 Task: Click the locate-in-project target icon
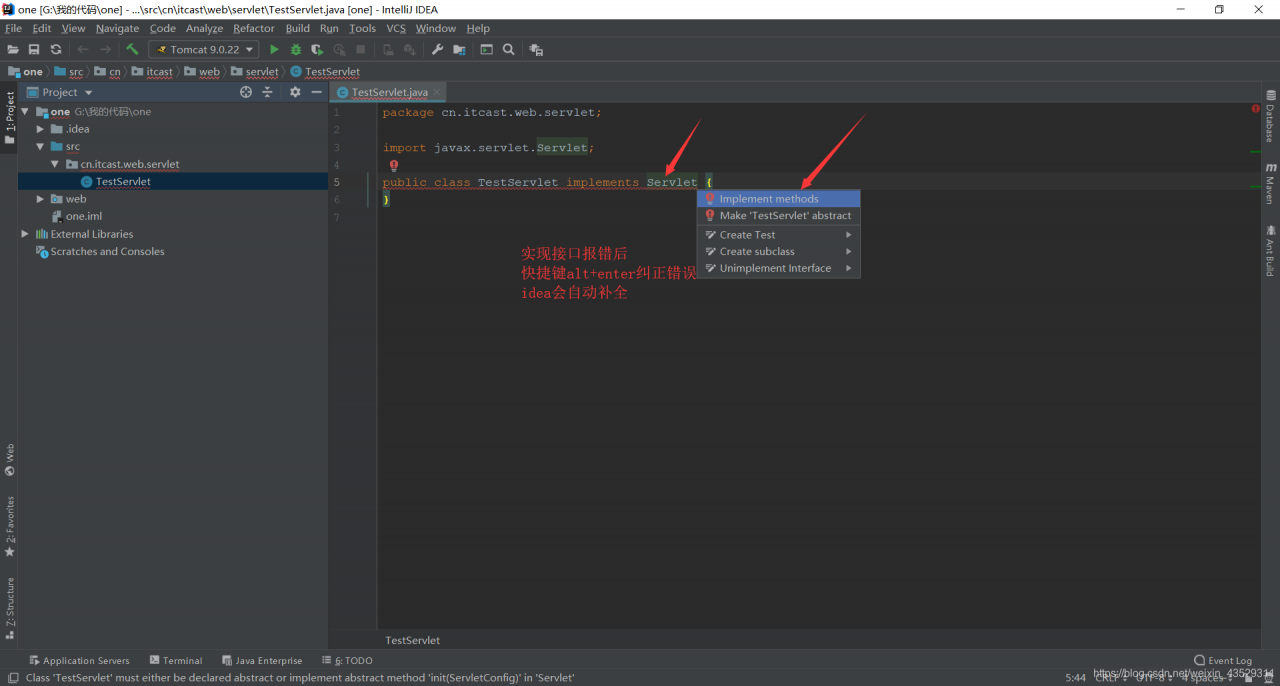tap(246, 92)
